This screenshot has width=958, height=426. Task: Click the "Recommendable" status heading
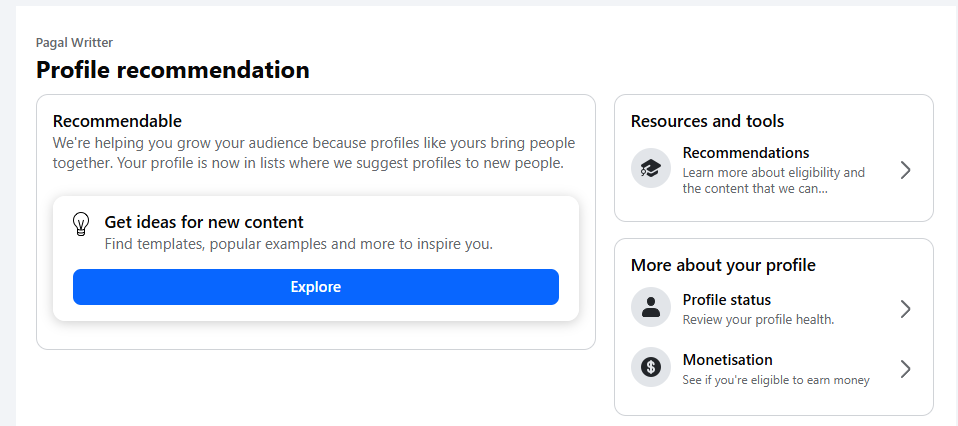pos(117,121)
